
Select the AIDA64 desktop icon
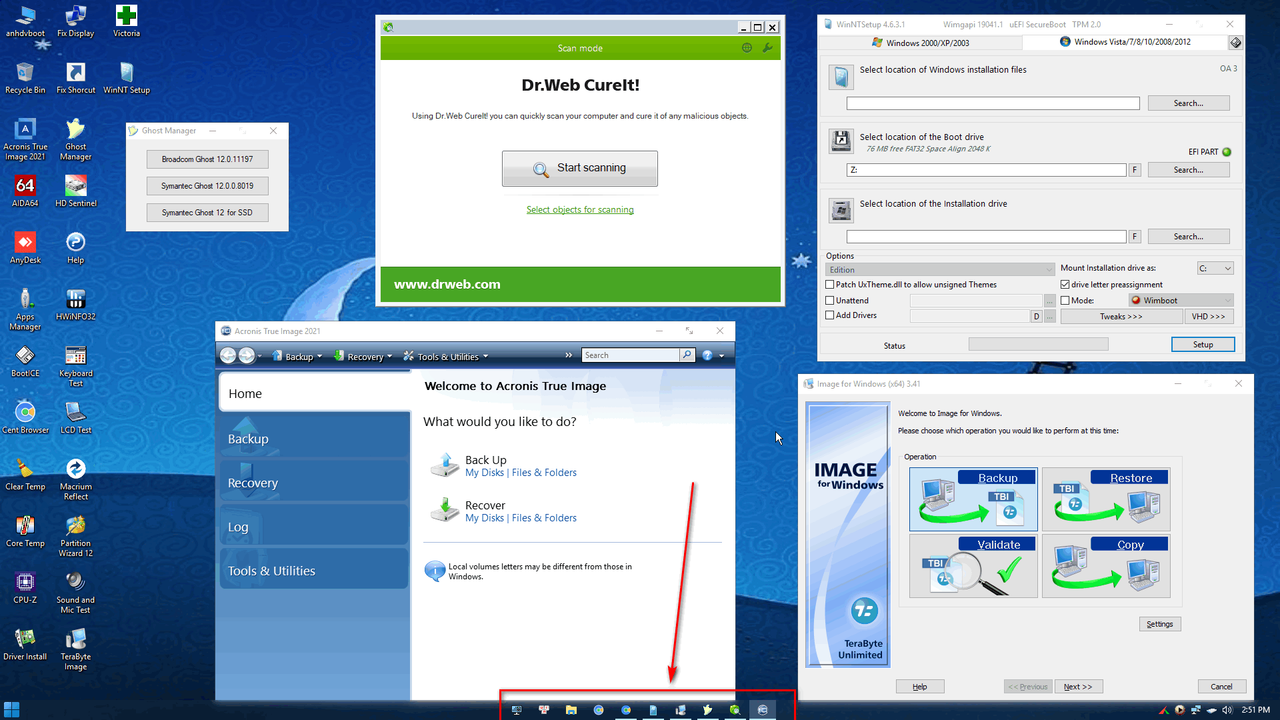[x=25, y=191]
